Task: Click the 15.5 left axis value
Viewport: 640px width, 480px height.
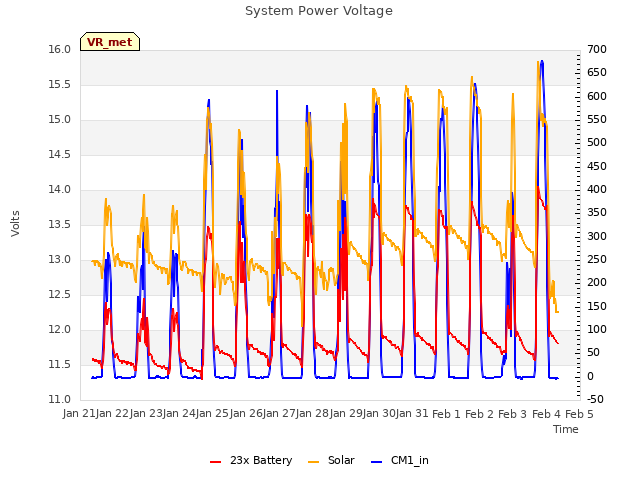Action: (60, 84)
